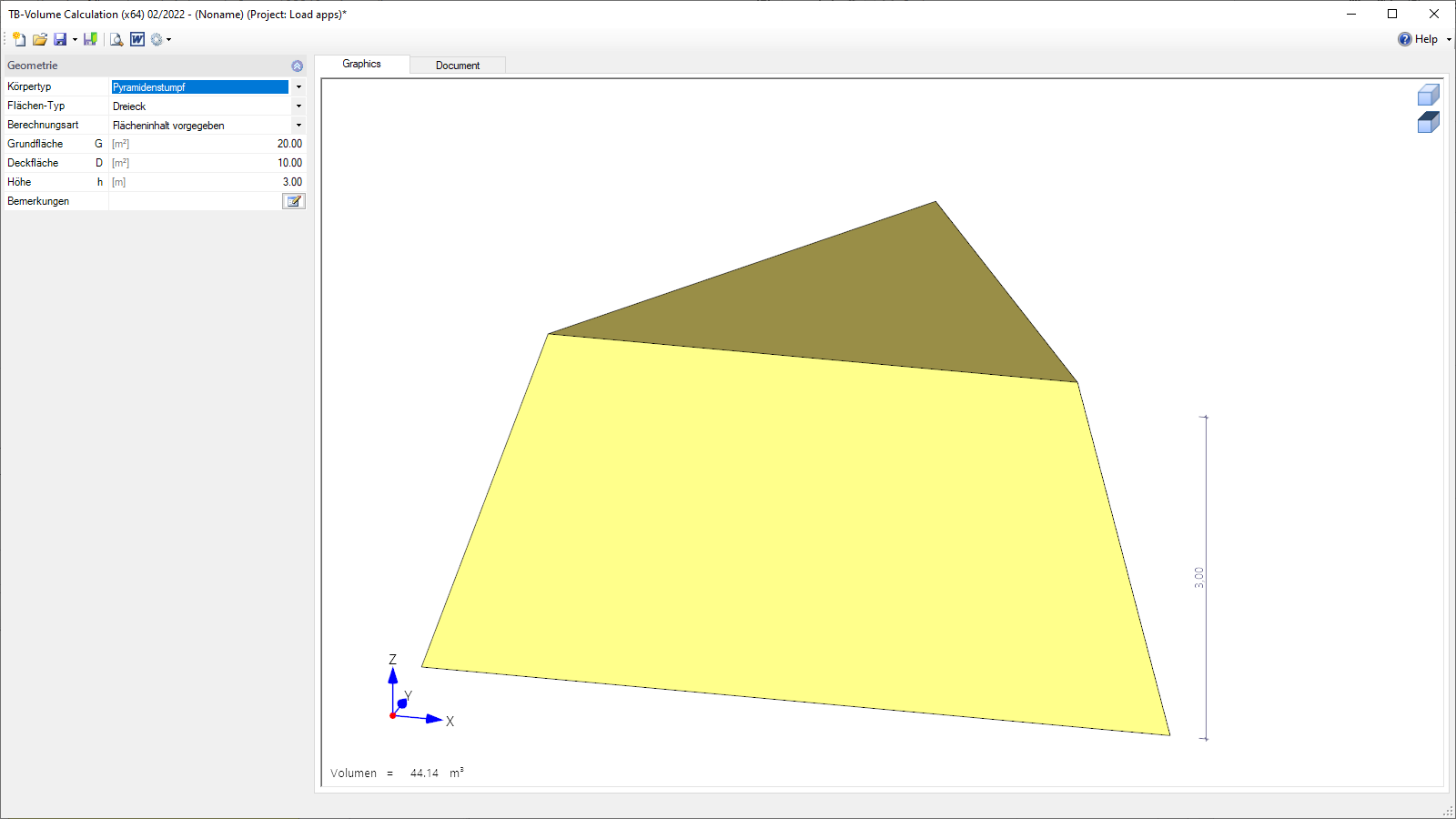1456x819 pixels.
Task: Click the Bemerkungen text field
Action: (195, 201)
